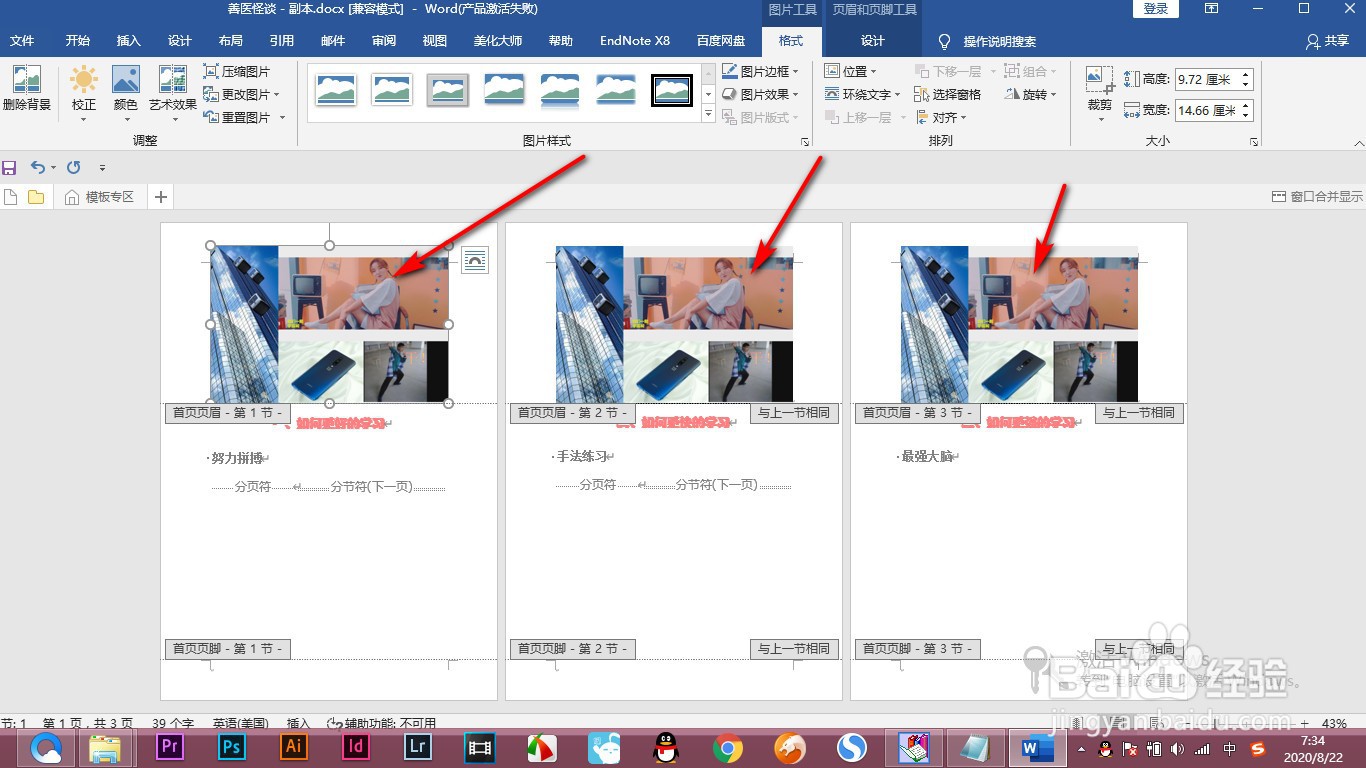
Task: Click Merge Windows Display (窗口合并显示)
Action: coord(1317,197)
